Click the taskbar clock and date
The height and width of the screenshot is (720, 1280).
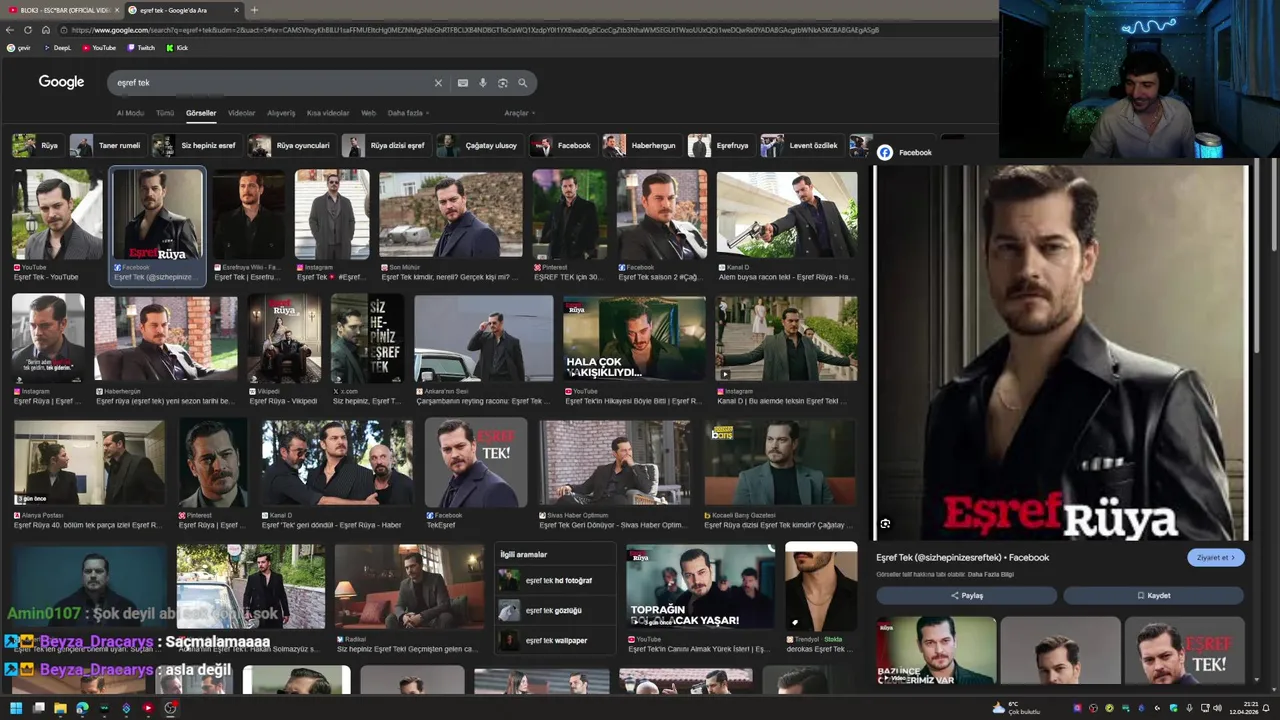pos(1243,708)
